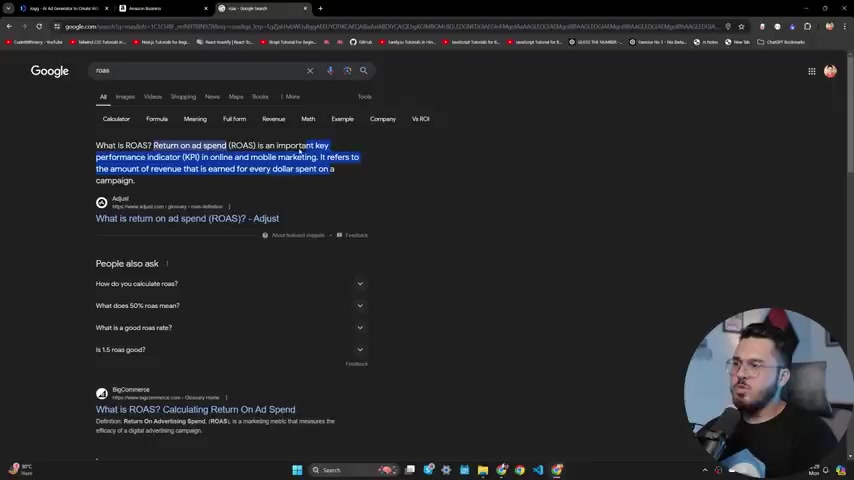Reload the page
The height and width of the screenshot is (480, 854).
(x=39, y=26)
